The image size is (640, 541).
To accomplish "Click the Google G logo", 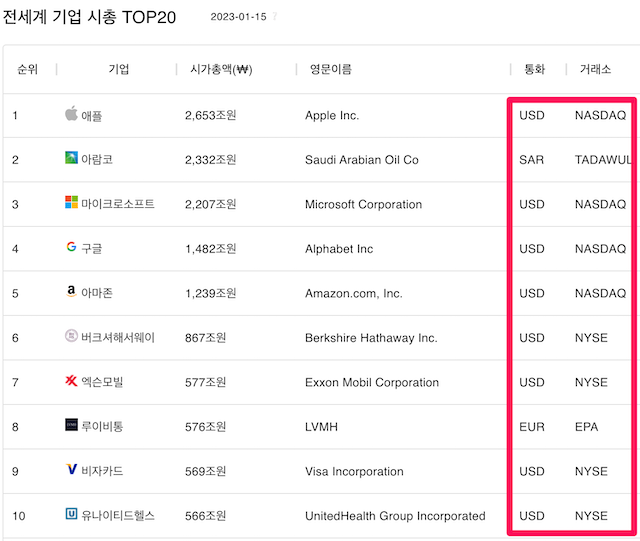I will (x=71, y=246).
